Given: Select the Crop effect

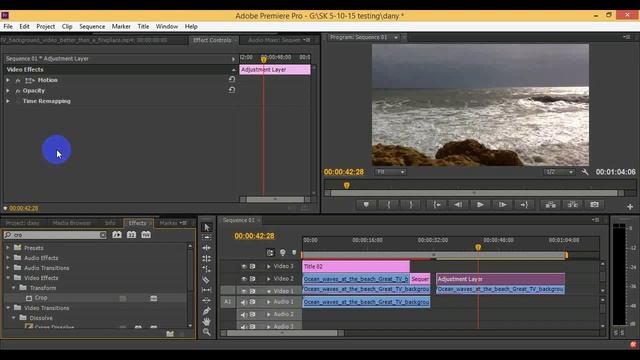Looking at the screenshot, I should click(x=41, y=298).
